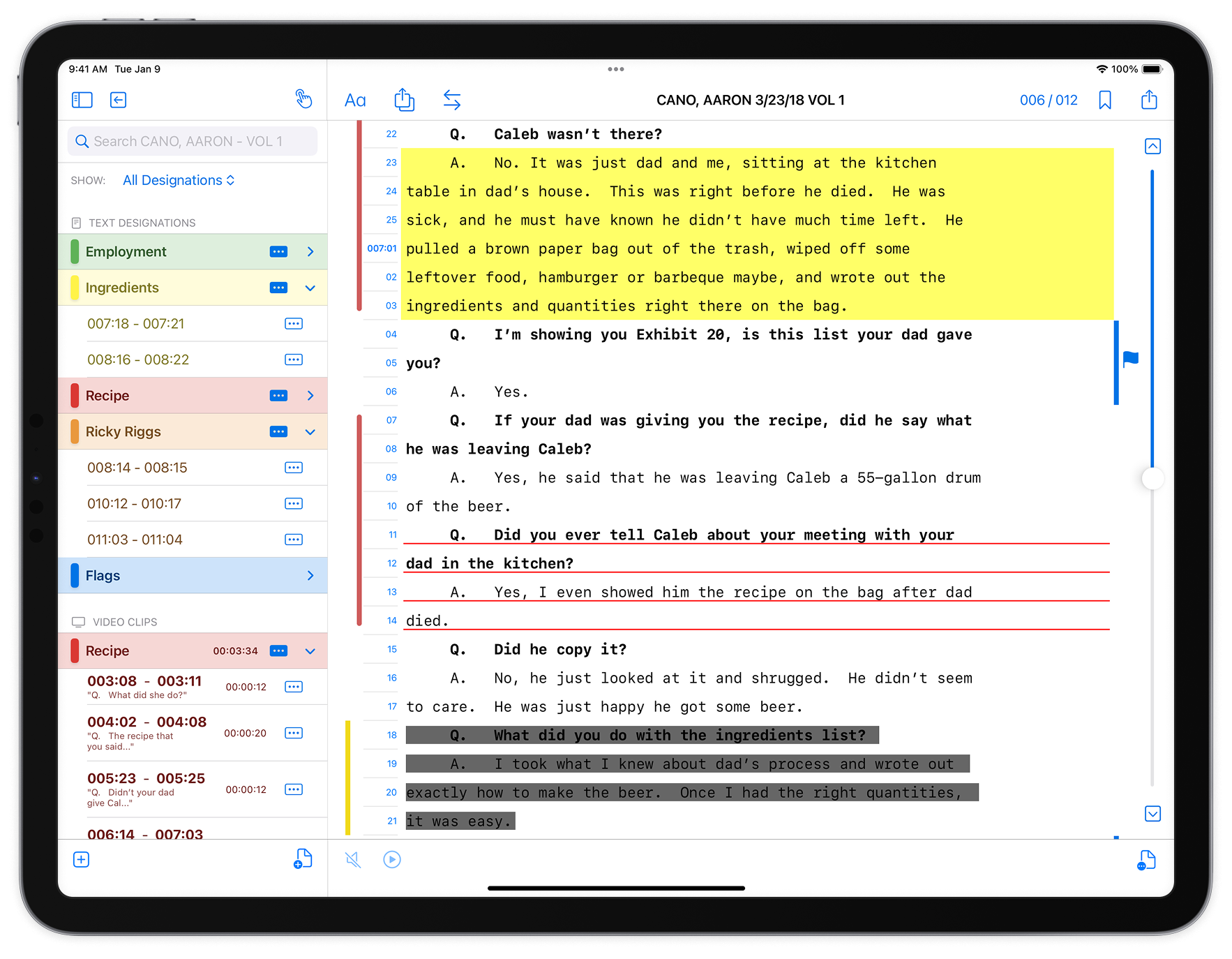Tap the swap arrows icon in toolbar
Screen dimensions: 1232x959
452,100
